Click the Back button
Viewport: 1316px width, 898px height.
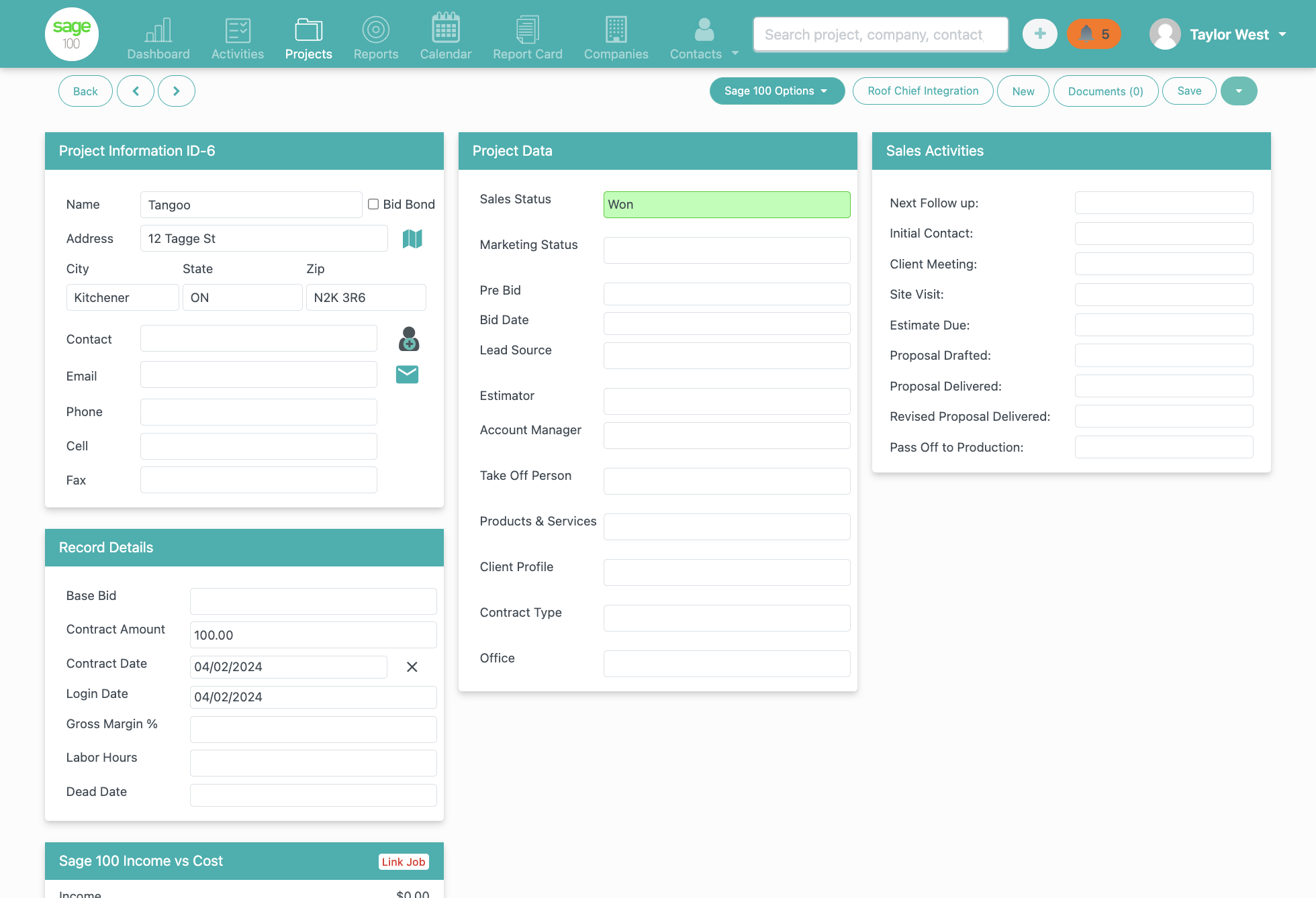pos(85,91)
